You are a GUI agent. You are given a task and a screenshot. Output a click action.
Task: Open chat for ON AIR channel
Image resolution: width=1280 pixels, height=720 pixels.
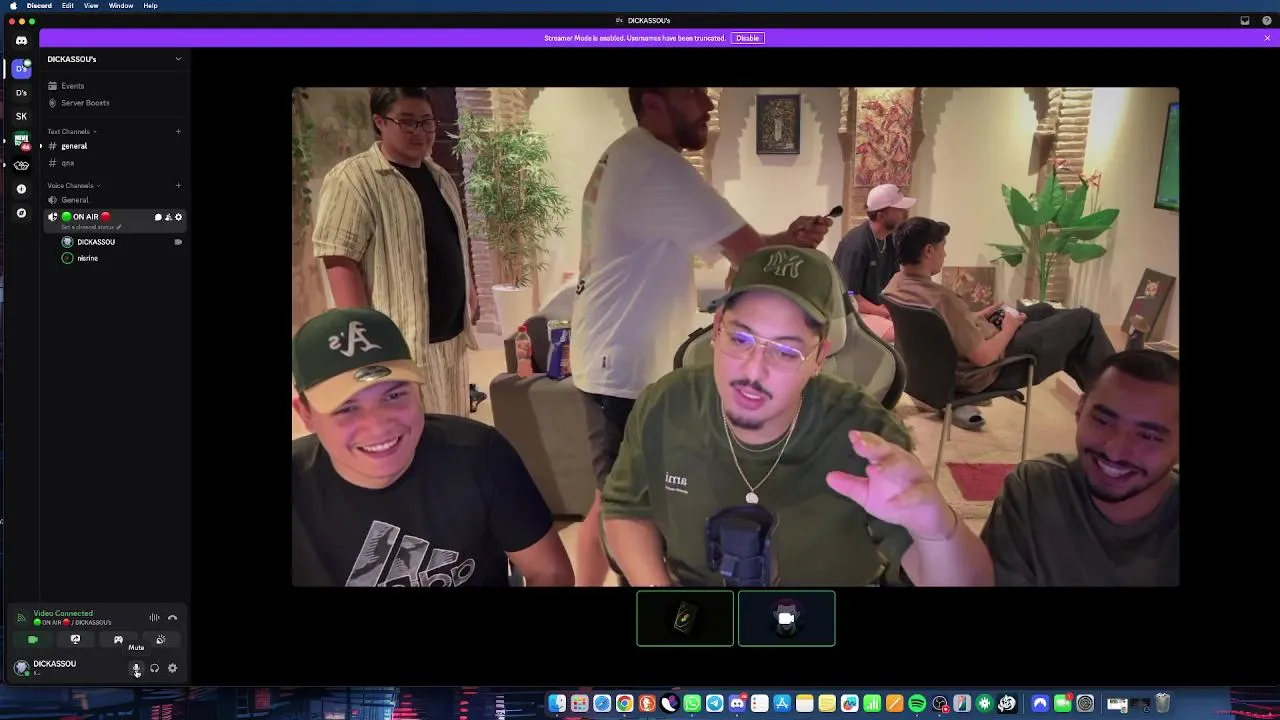point(158,217)
